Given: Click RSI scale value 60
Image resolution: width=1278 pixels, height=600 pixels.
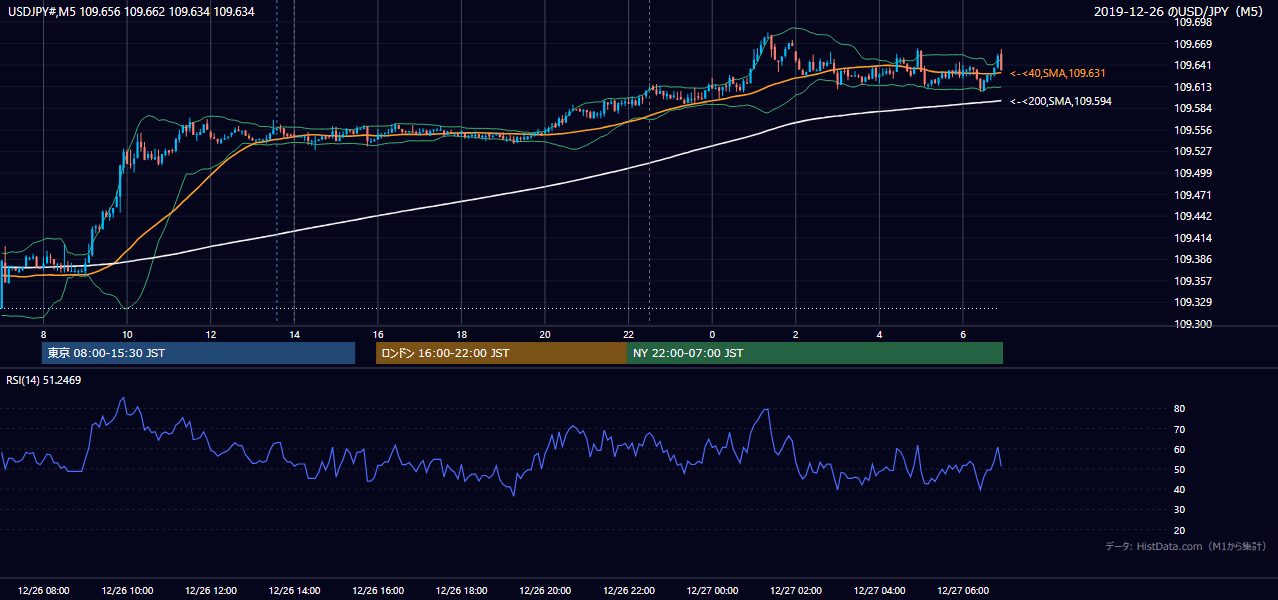Looking at the screenshot, I should 1179,449.
